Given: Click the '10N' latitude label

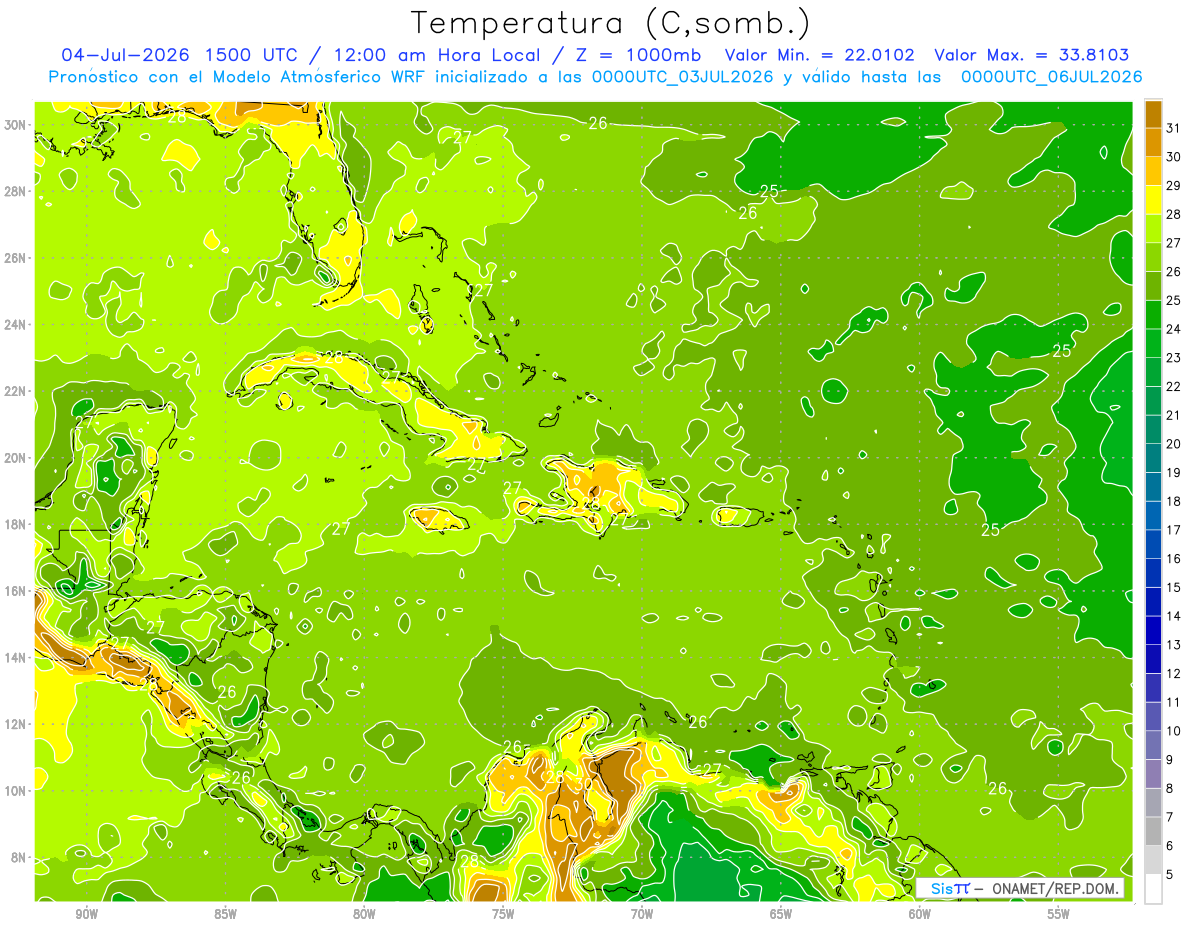Looking at the screenshot, I should click(x=16, y=790).
